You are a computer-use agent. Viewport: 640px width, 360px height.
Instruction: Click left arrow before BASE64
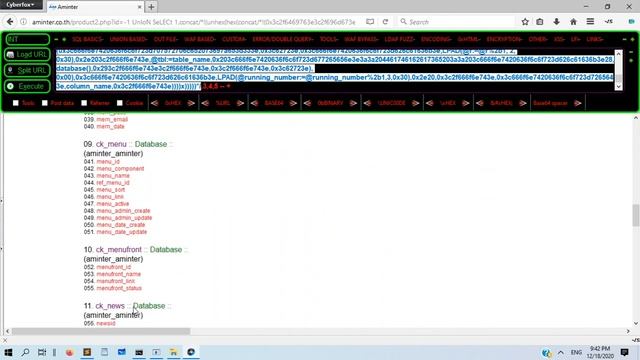point(254,103)
